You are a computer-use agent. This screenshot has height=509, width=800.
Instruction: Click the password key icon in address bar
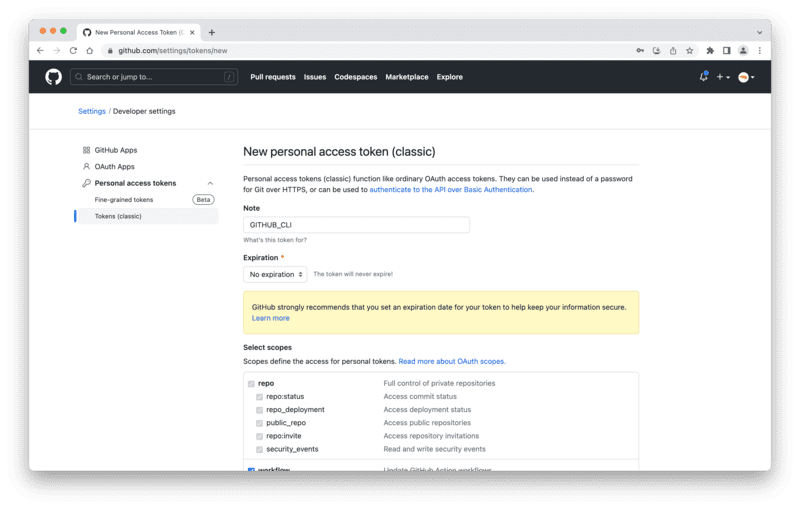point(640,50)
